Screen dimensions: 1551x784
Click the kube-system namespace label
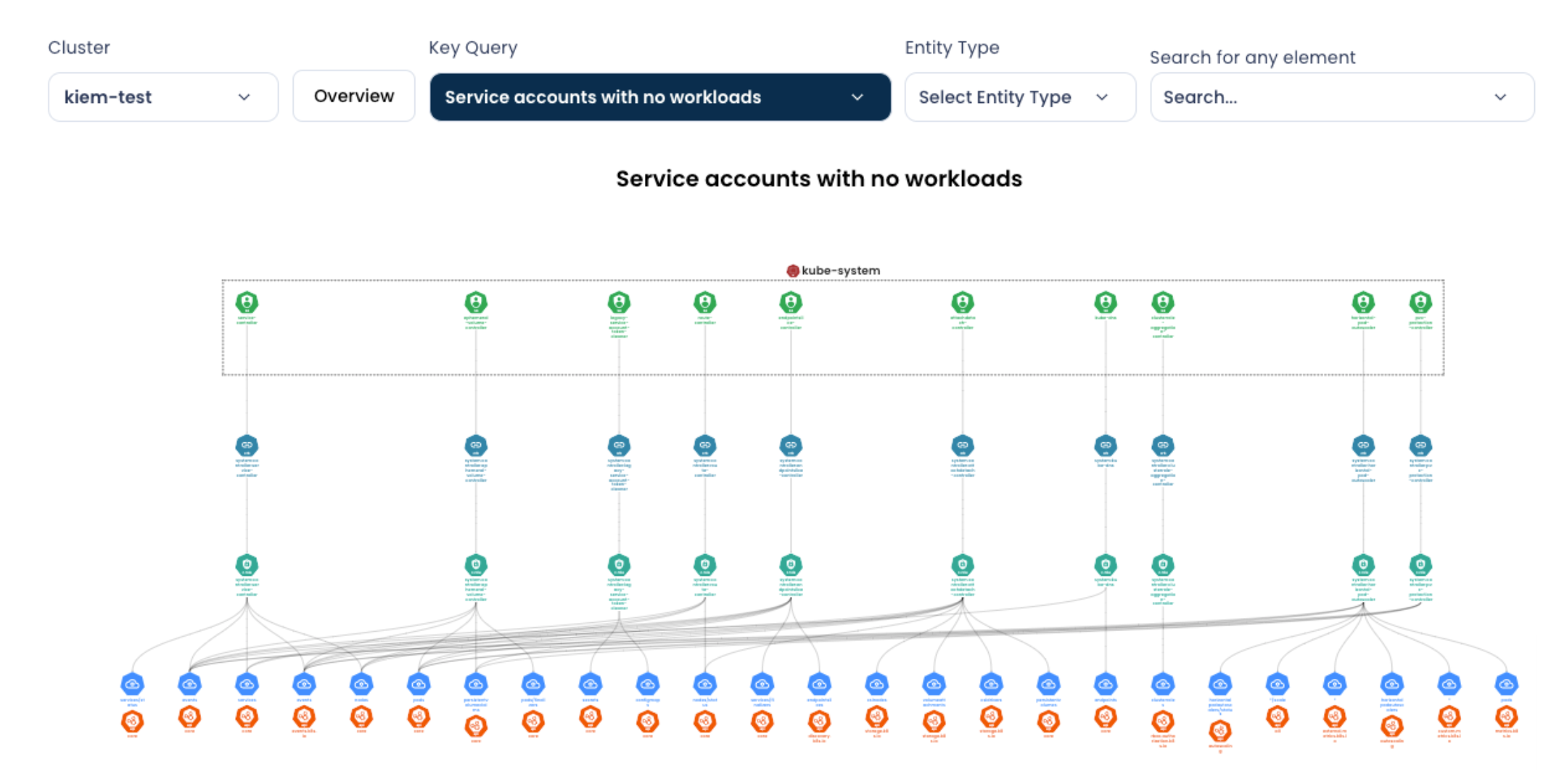pyautogui.click(x=841, y=271)
